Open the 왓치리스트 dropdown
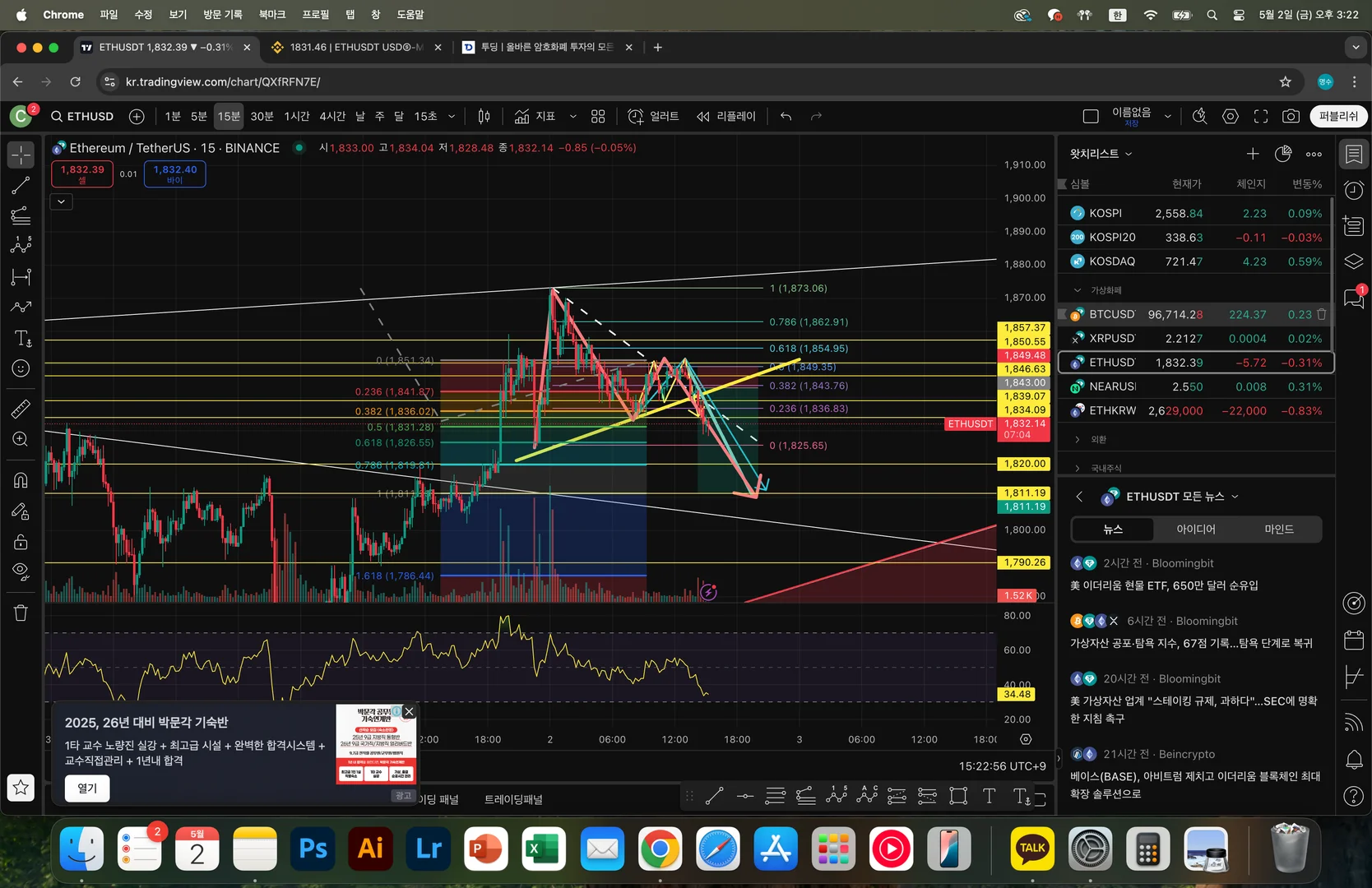This screenshot has width=1372, height=888. point(1101,154)
